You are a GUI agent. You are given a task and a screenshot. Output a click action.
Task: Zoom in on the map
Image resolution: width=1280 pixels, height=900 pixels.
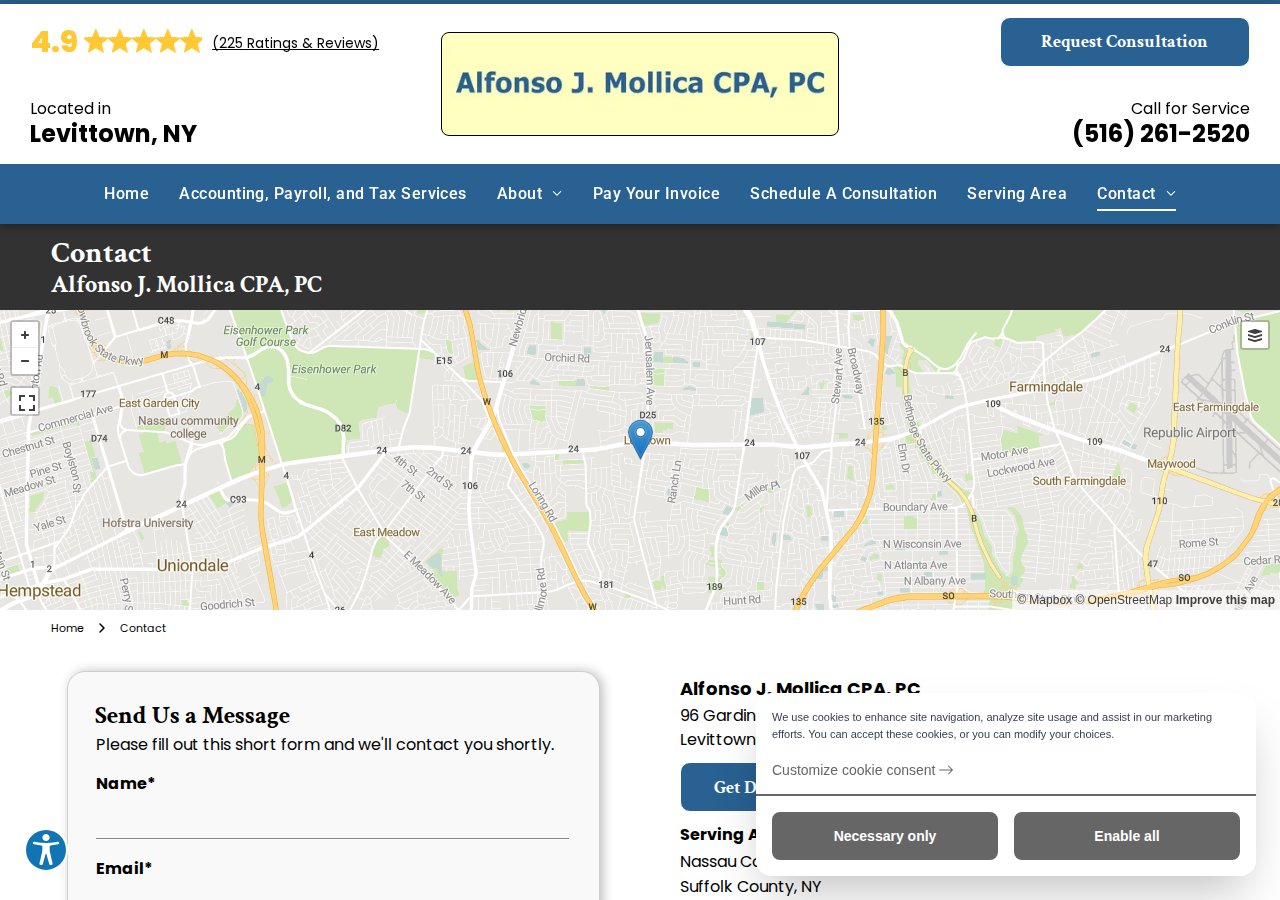(25, 335)
